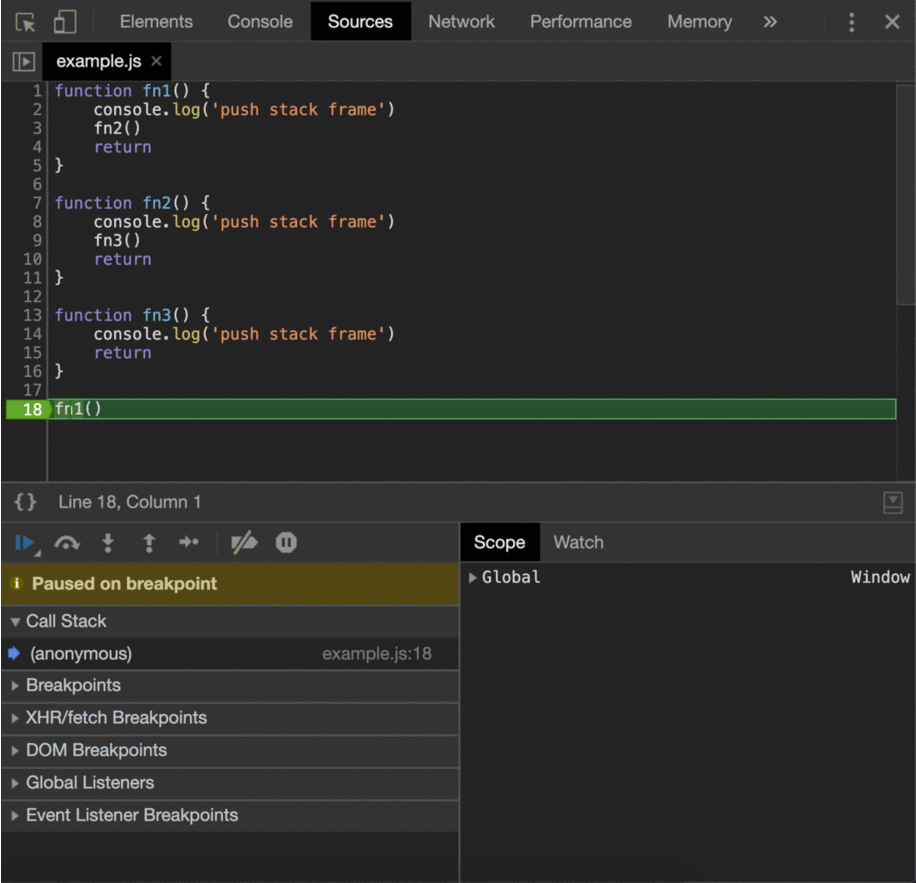The image size is (916, 883).
Task: Close the example.js file tab
Action: [157, 62]
